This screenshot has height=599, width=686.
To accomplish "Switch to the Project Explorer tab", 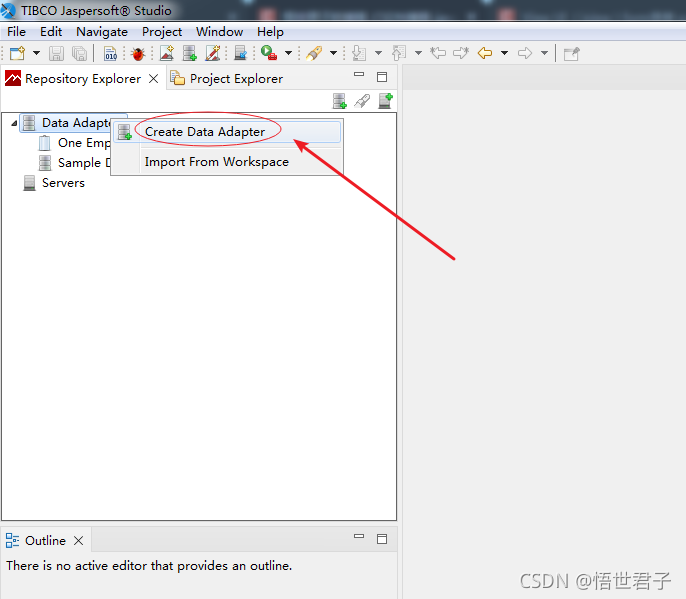I will (x=227, y=79).
